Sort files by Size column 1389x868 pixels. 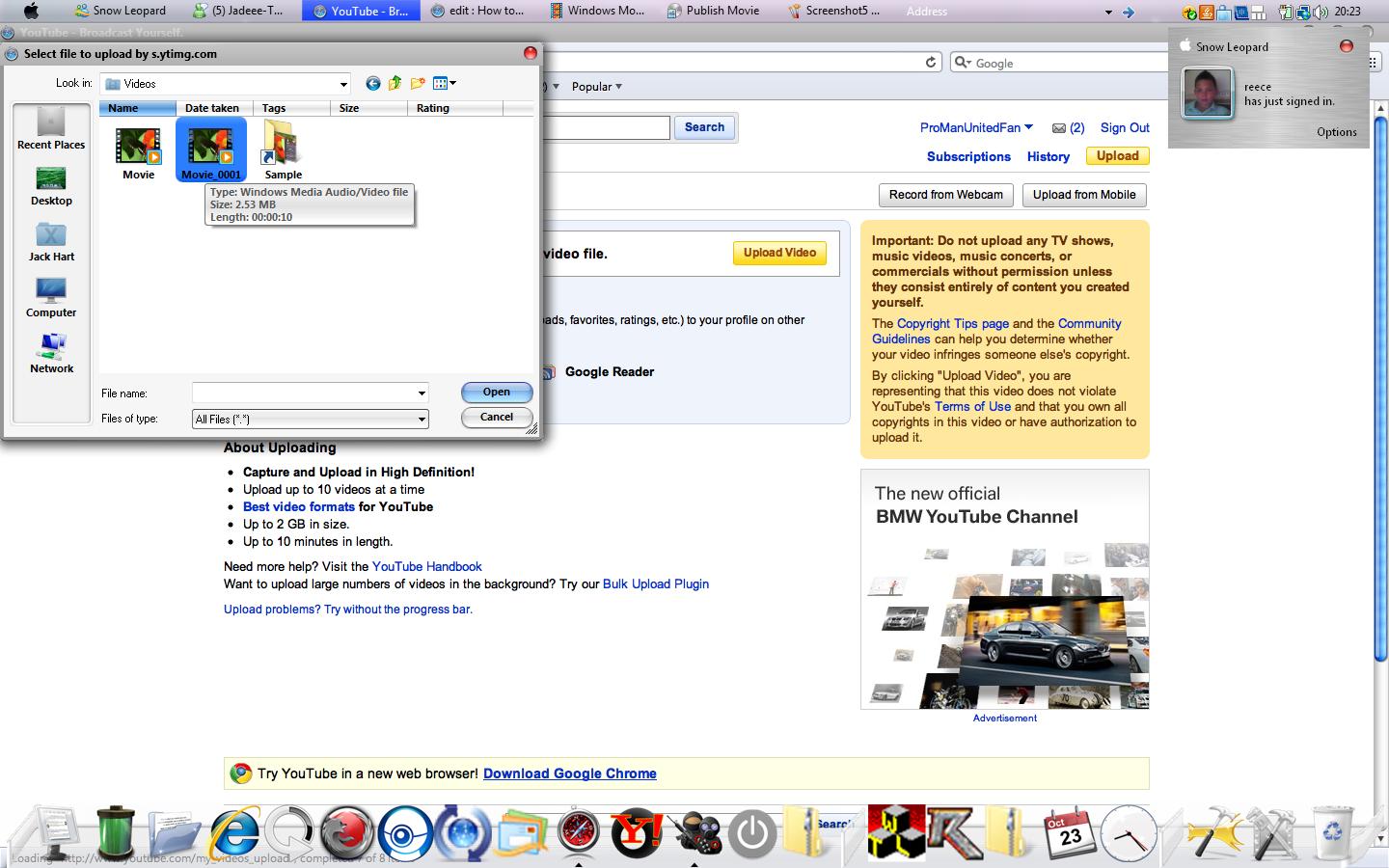[x=369, y=108]
